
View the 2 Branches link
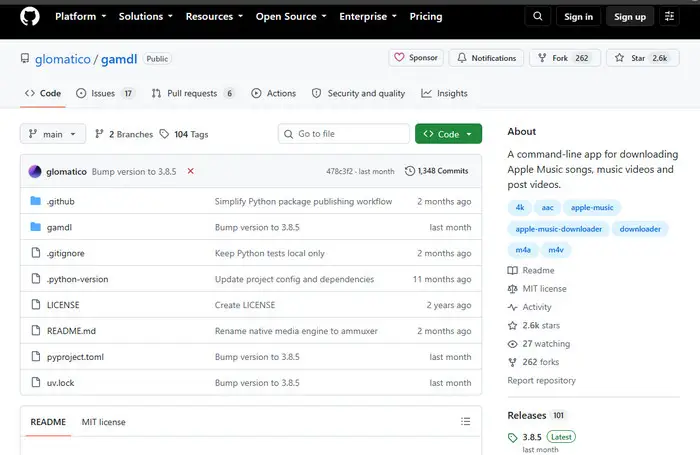click(x=124, y=134)
